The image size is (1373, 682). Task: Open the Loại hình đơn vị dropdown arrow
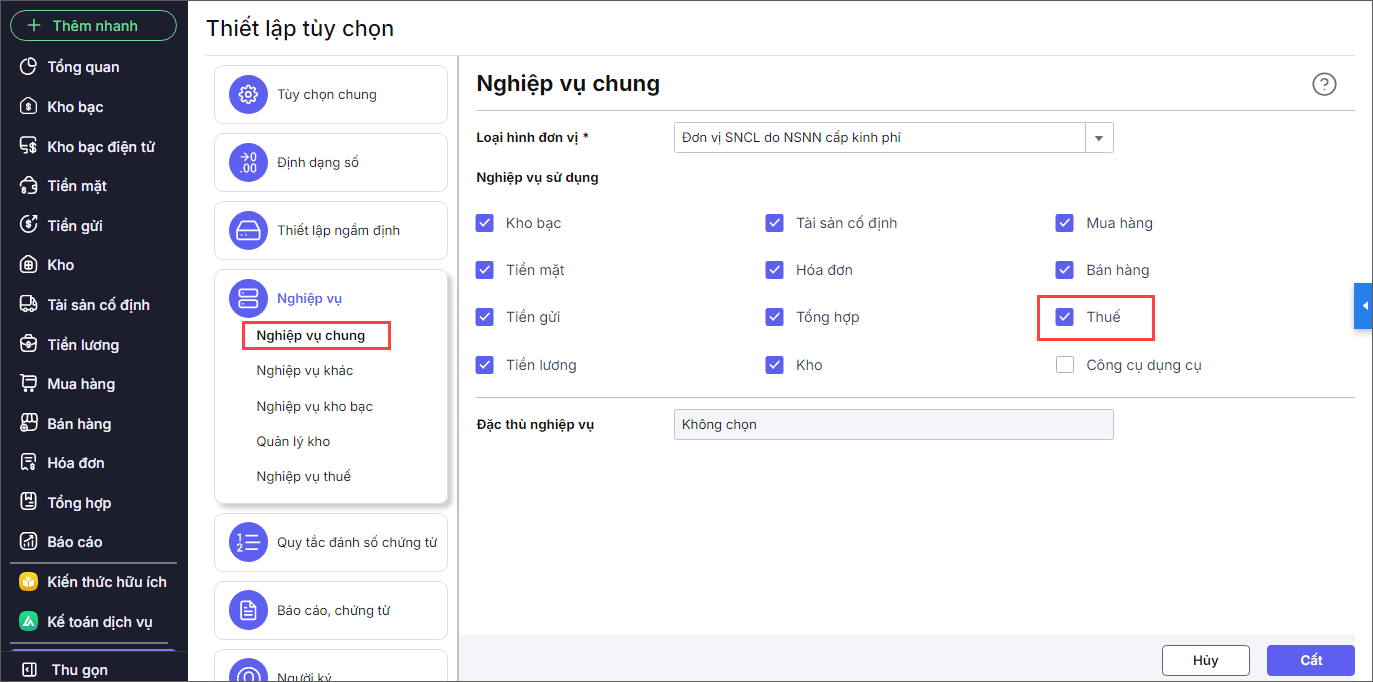click(1100, 138)
